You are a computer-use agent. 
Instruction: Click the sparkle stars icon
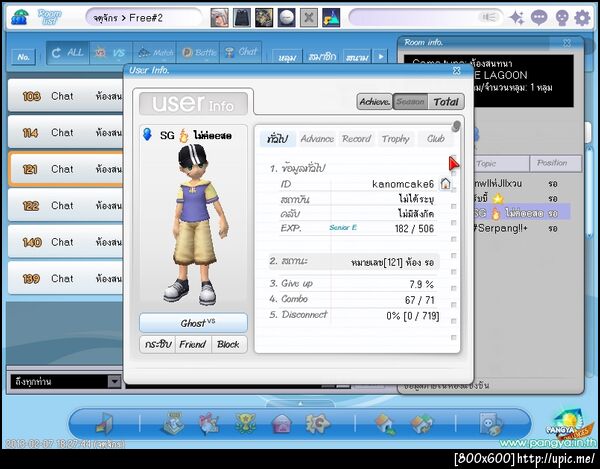(517, 18)
